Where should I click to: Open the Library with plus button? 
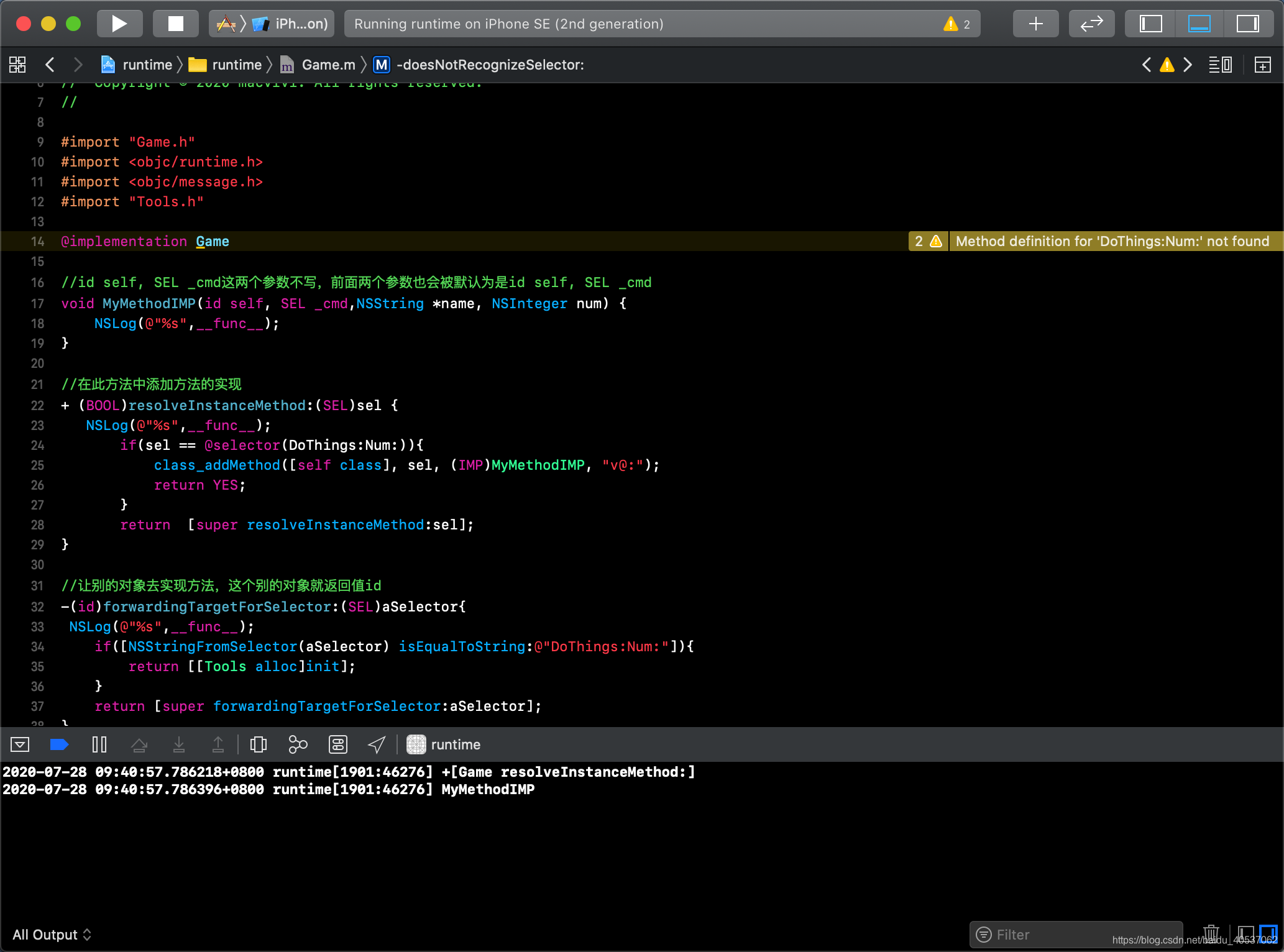(1035, 24)
